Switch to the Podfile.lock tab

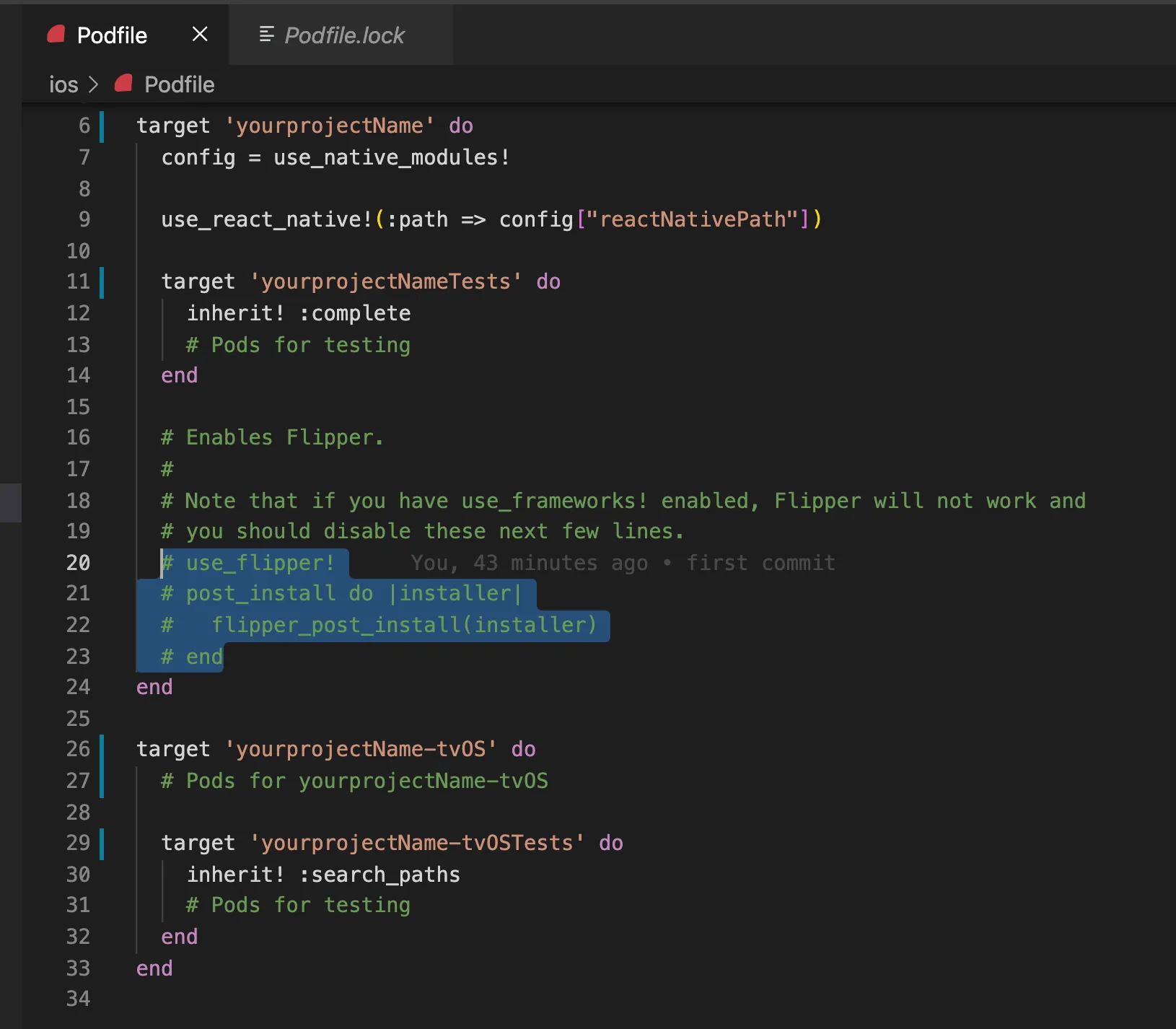click(x=341, y=35)
